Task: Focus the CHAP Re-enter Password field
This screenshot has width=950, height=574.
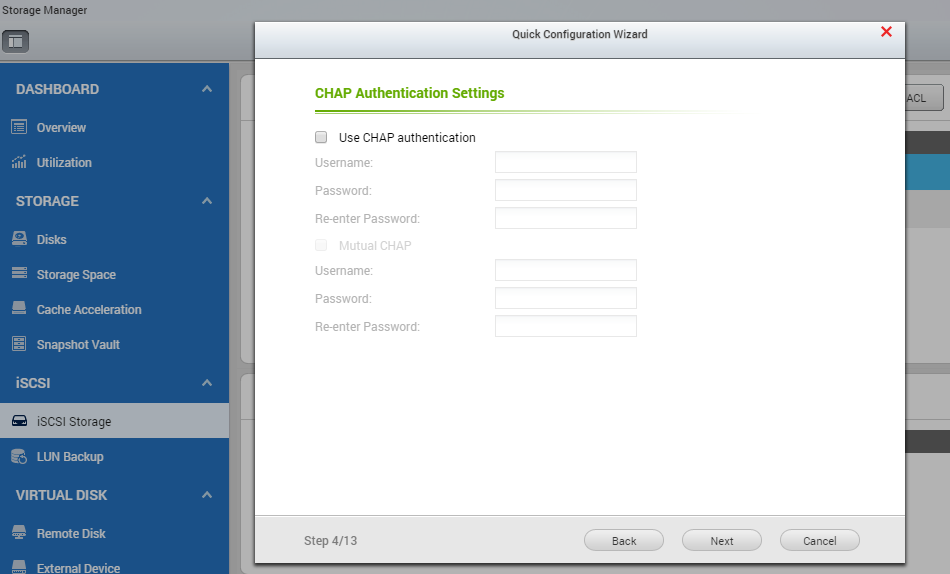Action: [566, 218]
